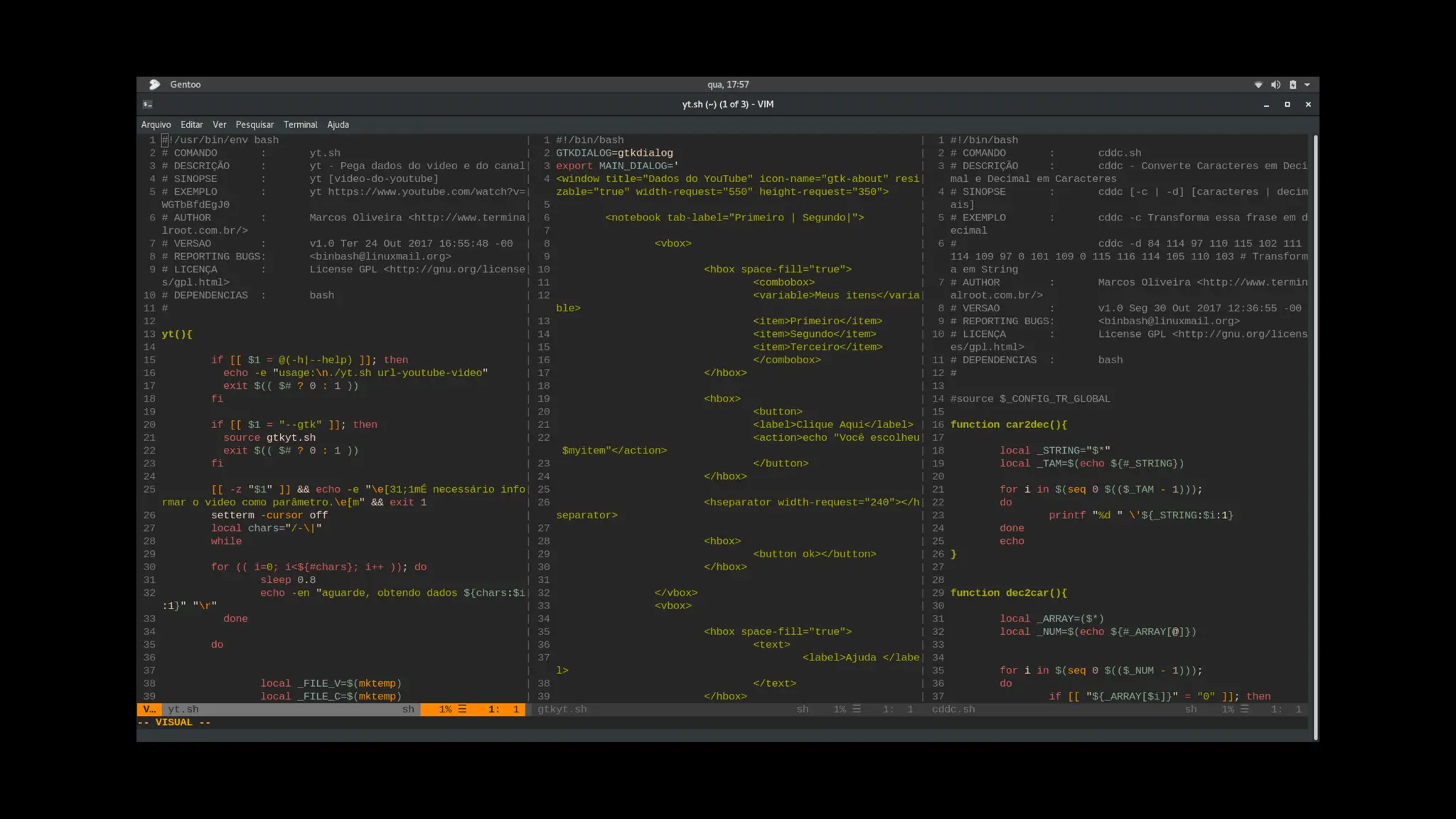Click the Gentoo logo icon
Image resolution: width=1456 pixels, height=819 pixels.
[154, 85]
